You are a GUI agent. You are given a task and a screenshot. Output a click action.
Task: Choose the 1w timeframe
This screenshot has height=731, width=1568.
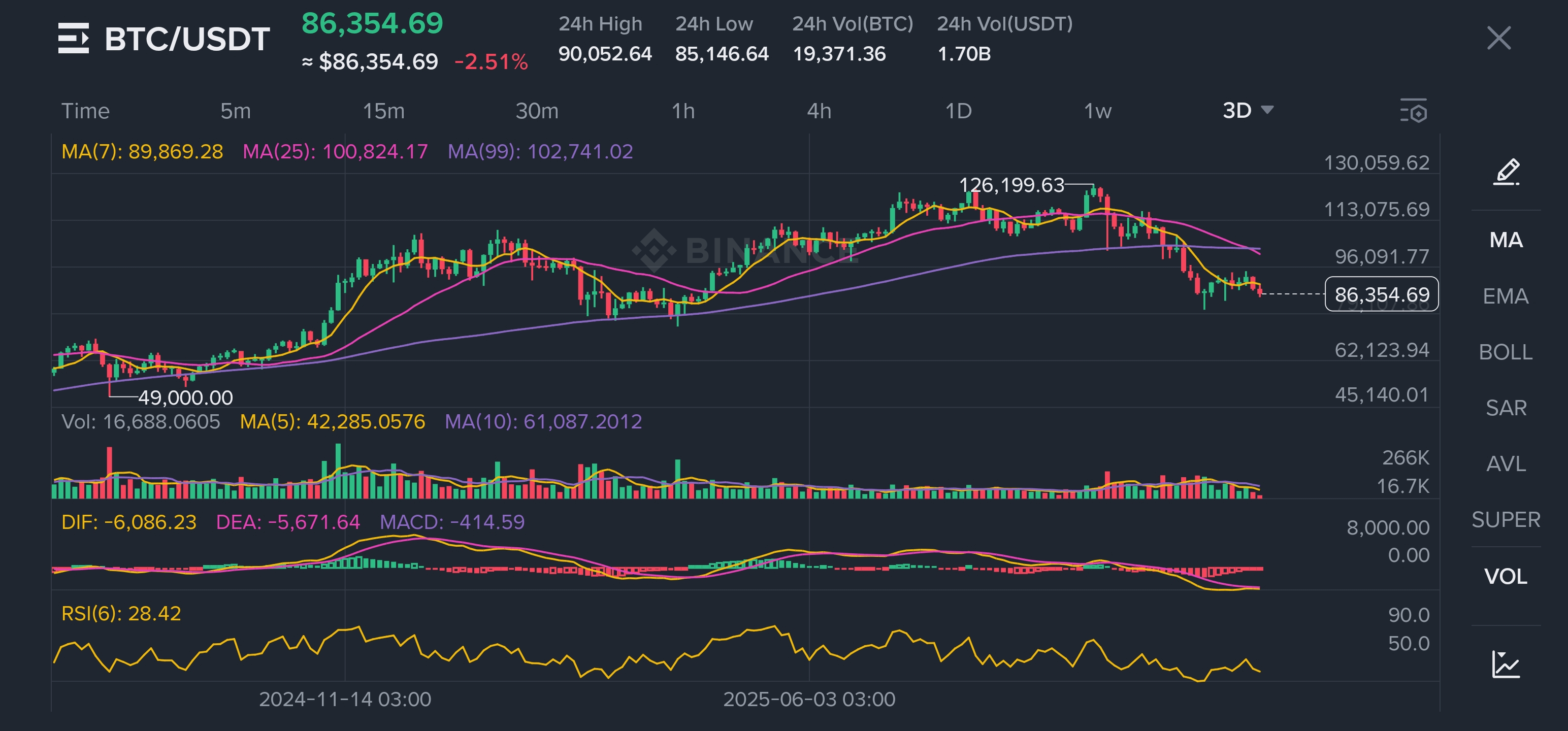click(x=1097, y=111)
